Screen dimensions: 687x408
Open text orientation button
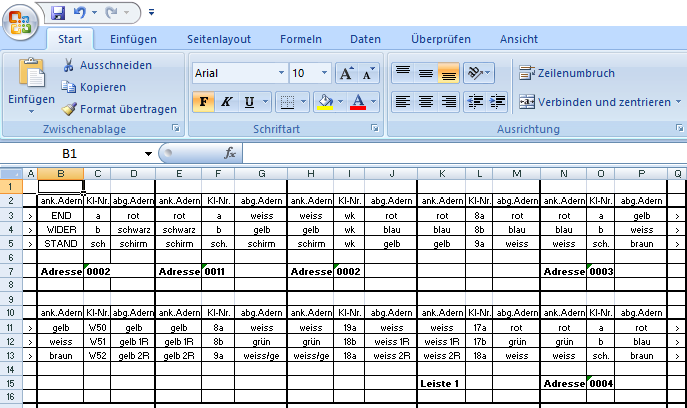[478, 73]
